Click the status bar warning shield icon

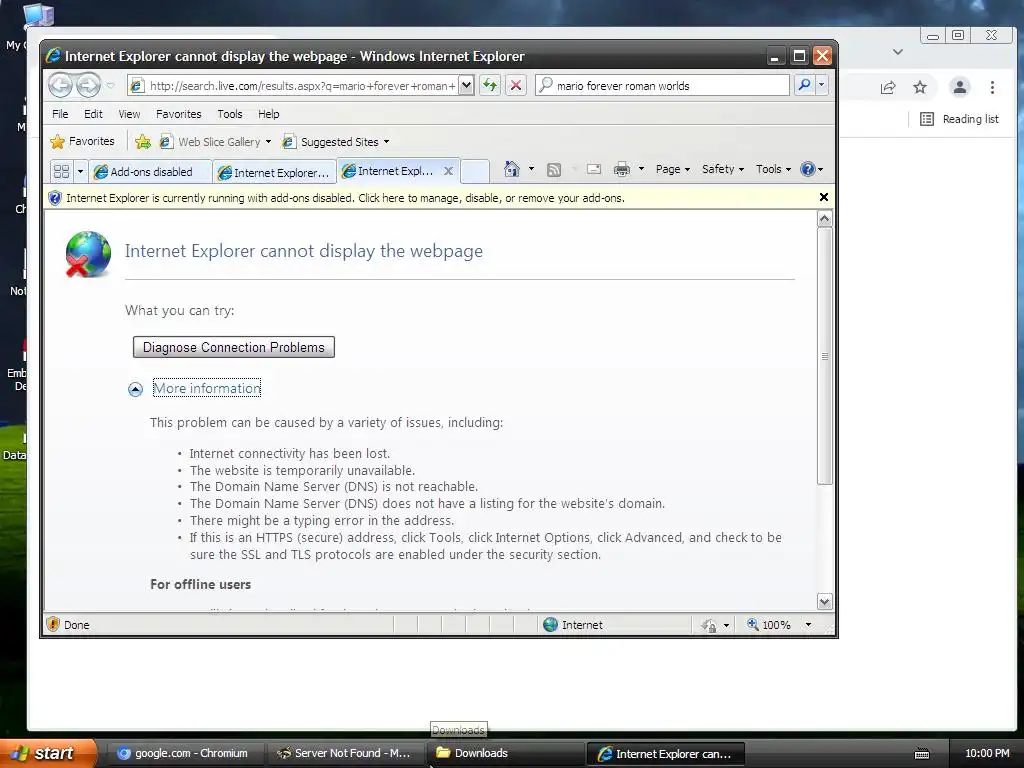click(54, 624)
